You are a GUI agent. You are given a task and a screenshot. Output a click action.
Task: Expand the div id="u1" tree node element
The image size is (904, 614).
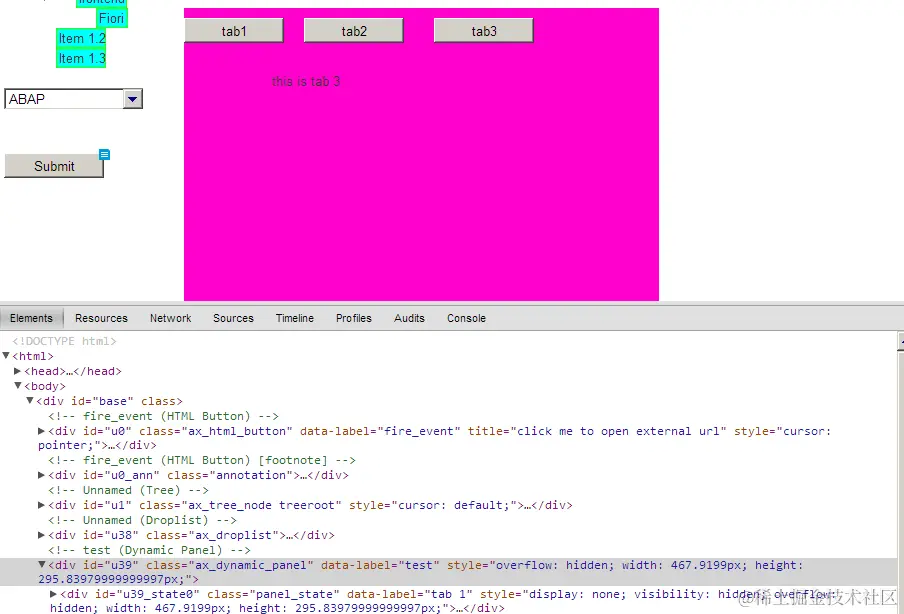pyautogui.click(x=41, y=504)
